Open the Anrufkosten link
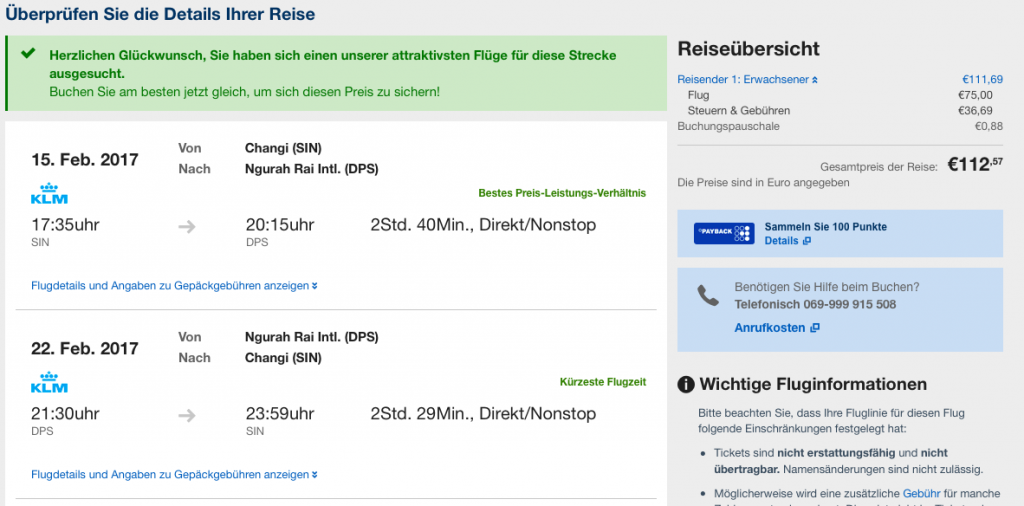Viewport: 1024px width, 506px height. point(769,328)
